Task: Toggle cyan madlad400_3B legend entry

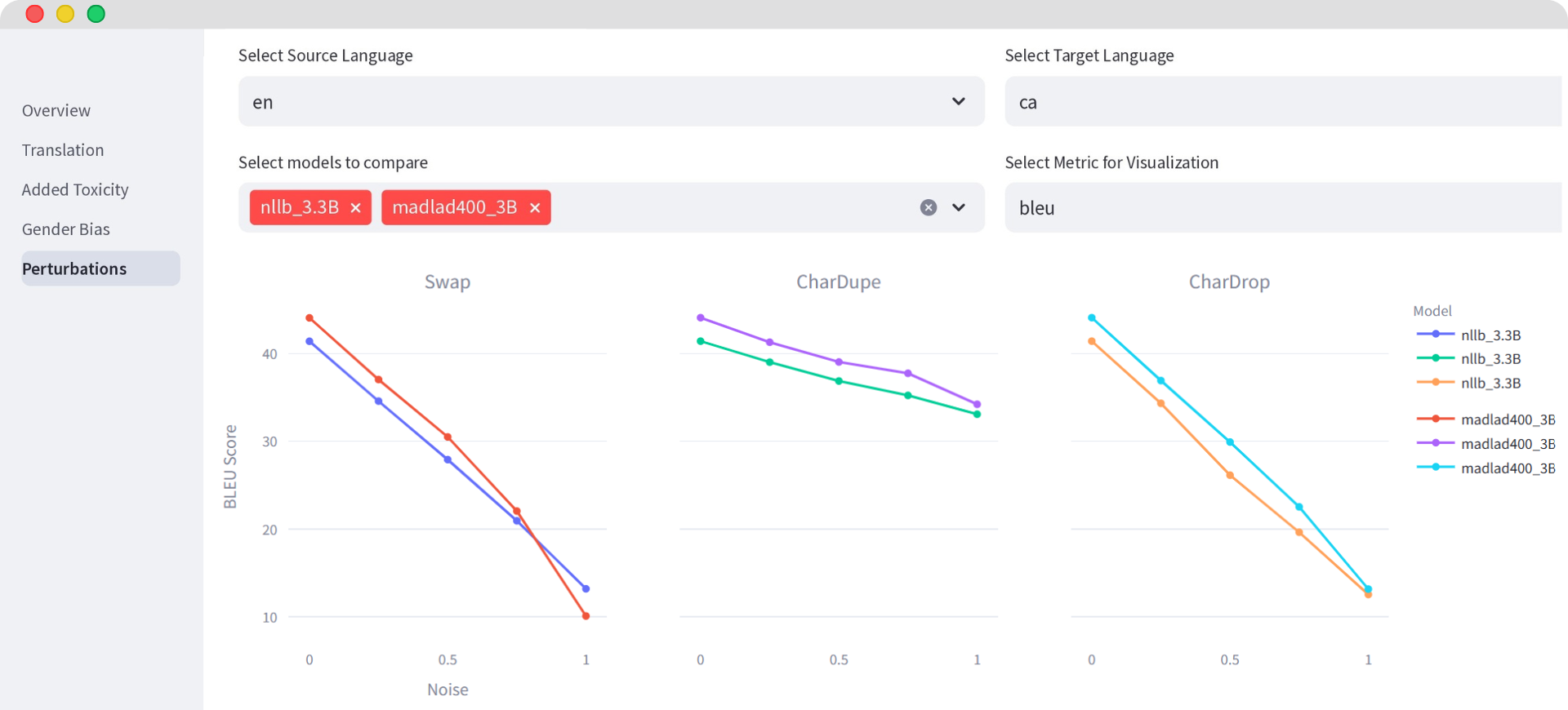Action: click(x=1507, y=468)
